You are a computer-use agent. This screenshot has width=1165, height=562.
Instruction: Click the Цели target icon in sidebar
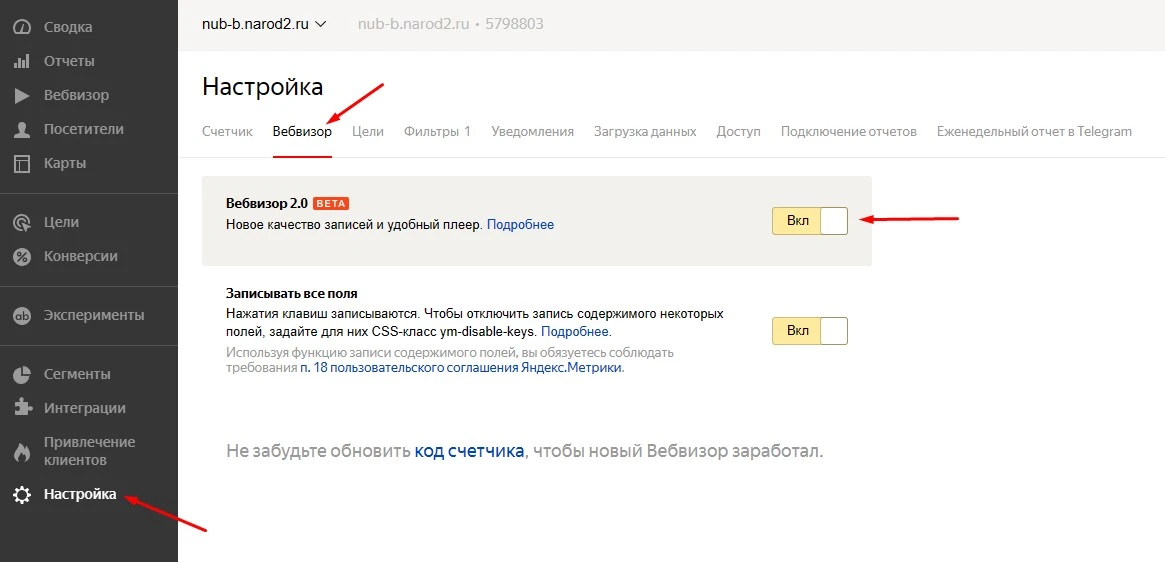[x=22, y=222]
